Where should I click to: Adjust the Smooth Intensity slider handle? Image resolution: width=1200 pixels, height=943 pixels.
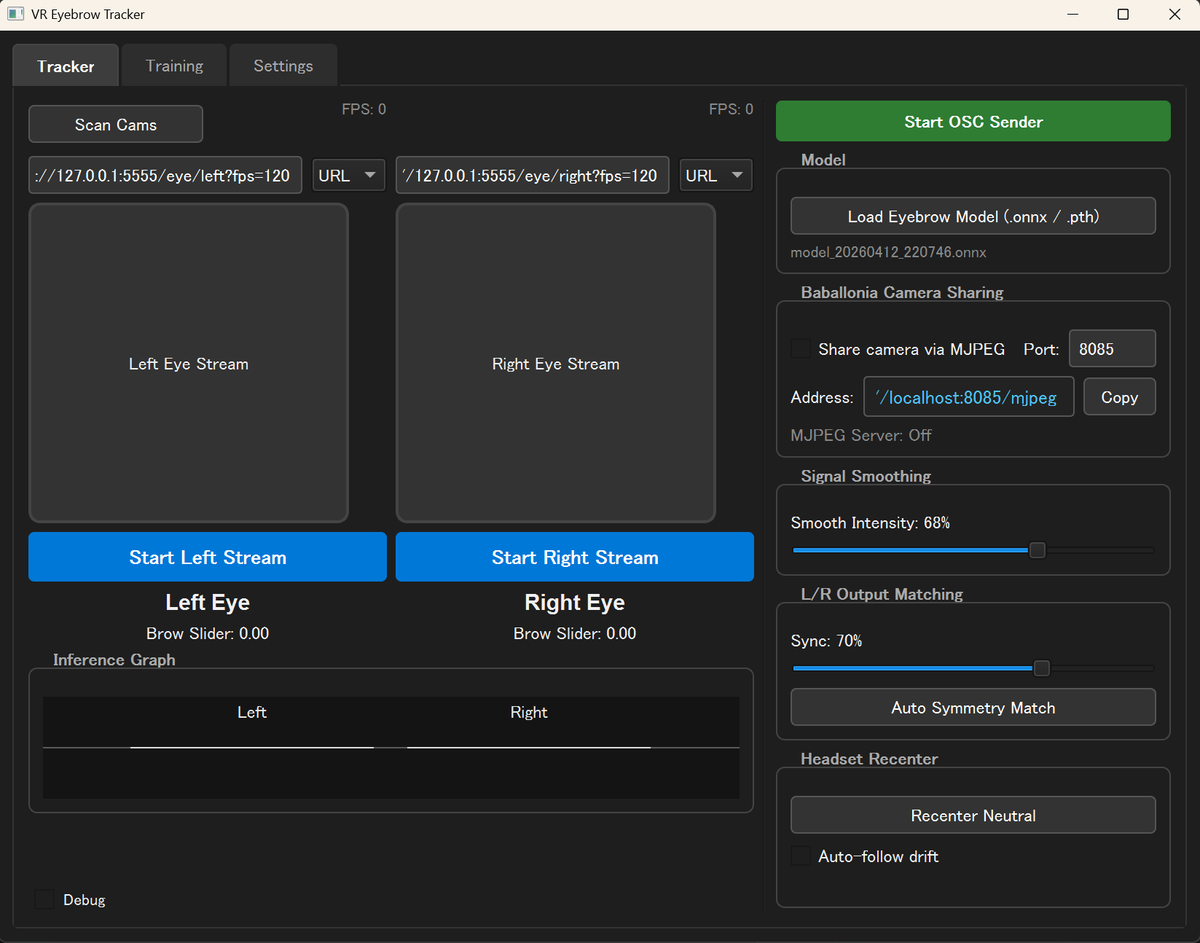(x=1037, y=550)
